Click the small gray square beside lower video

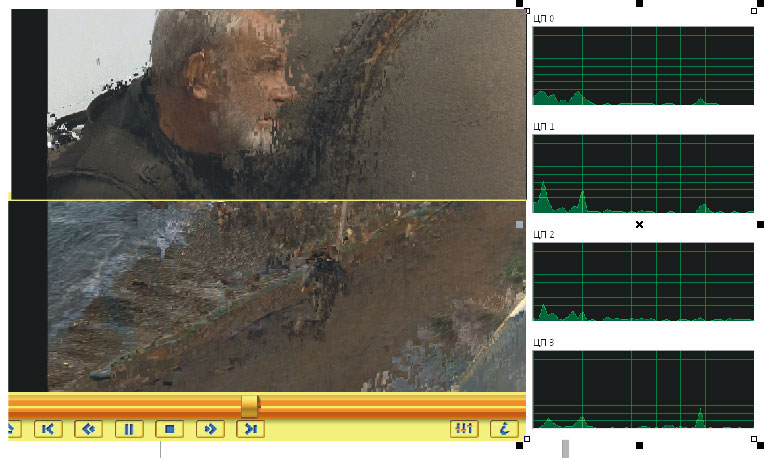pyautogui.click(x=519, y=226)
